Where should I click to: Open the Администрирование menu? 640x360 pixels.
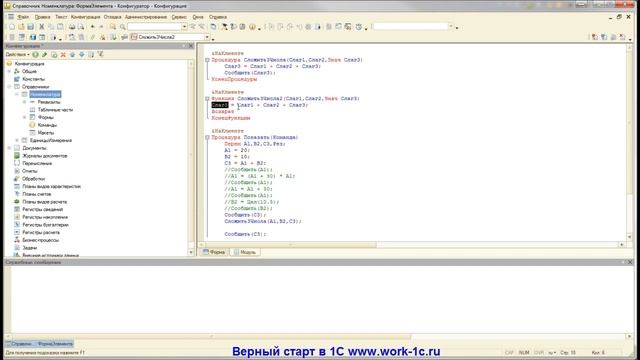pos(146,17)
